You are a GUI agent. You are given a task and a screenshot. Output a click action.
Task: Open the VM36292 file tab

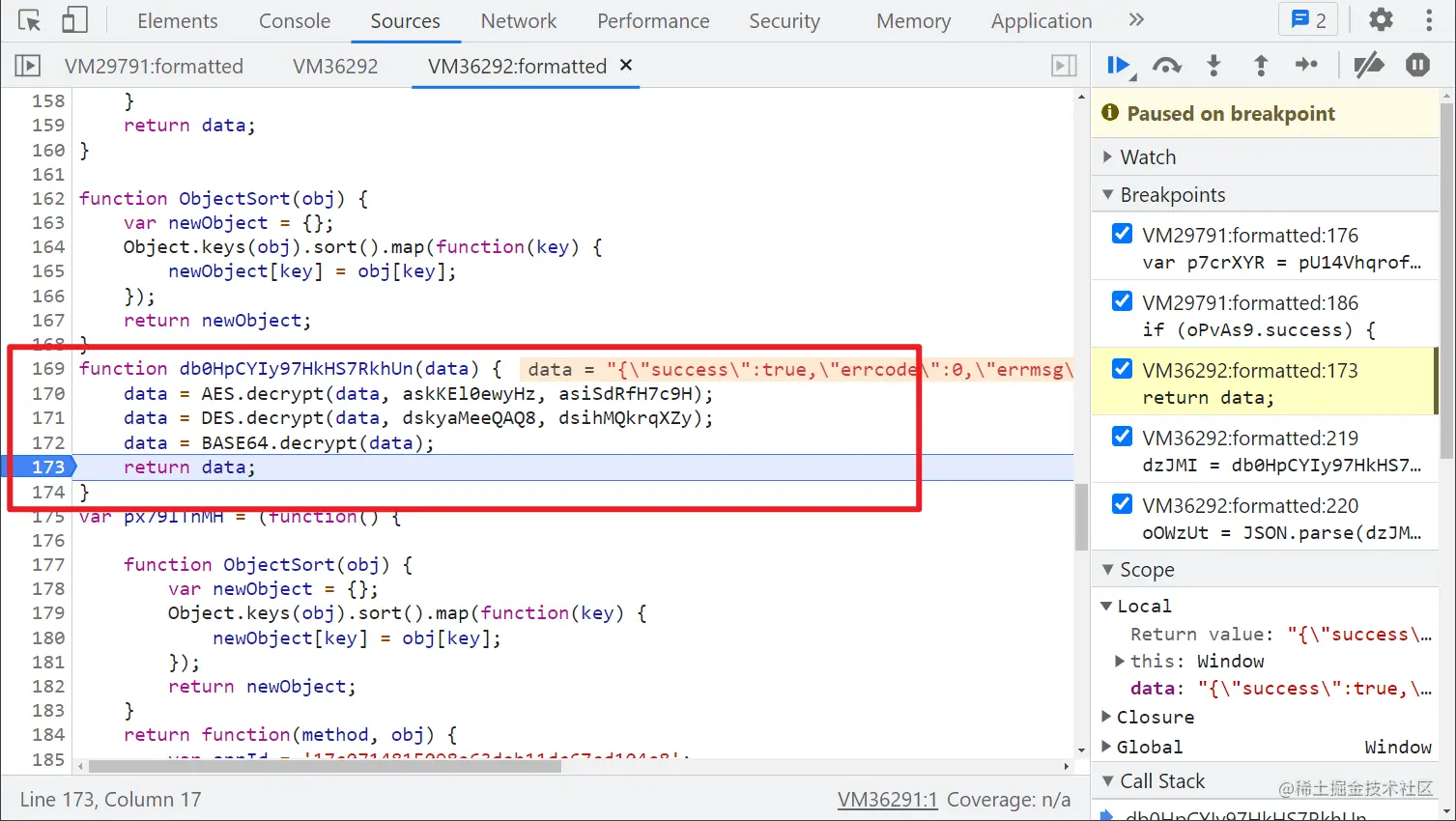[x=335, y=66]
